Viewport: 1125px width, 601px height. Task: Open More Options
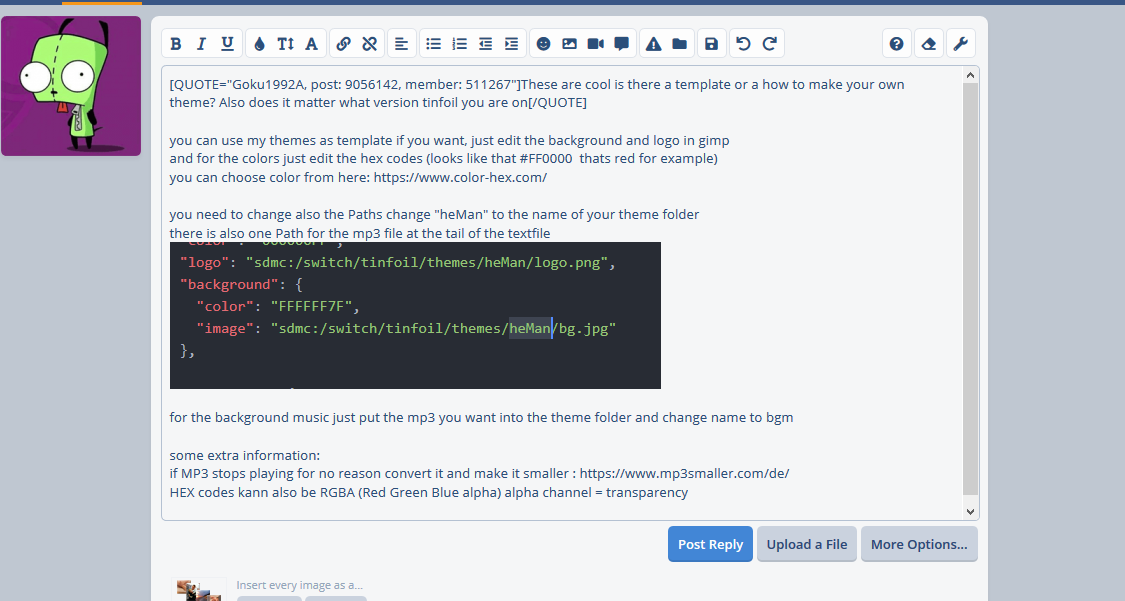(919, 544)
